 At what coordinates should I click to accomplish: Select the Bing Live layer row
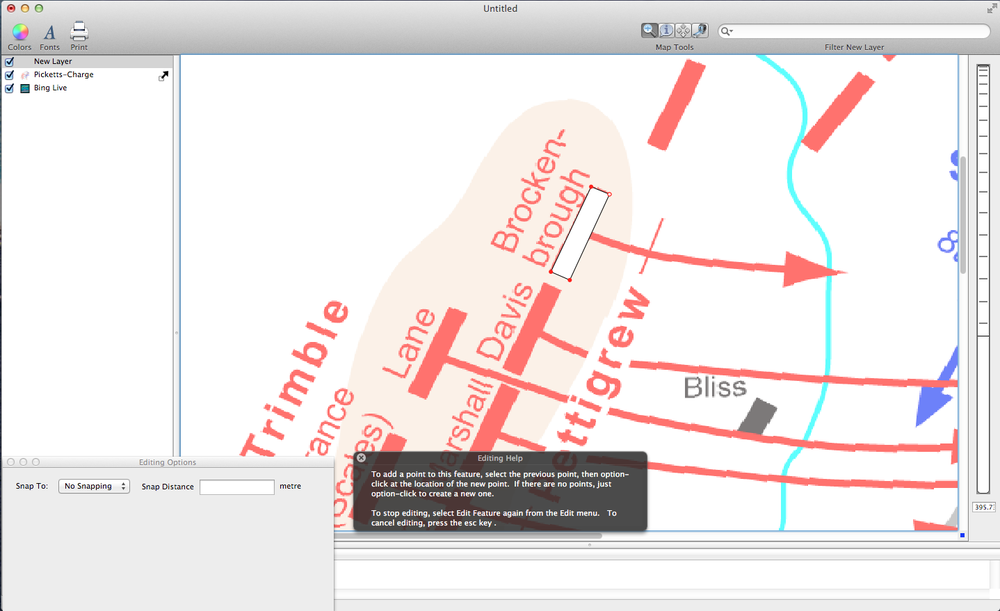(50, 88)
